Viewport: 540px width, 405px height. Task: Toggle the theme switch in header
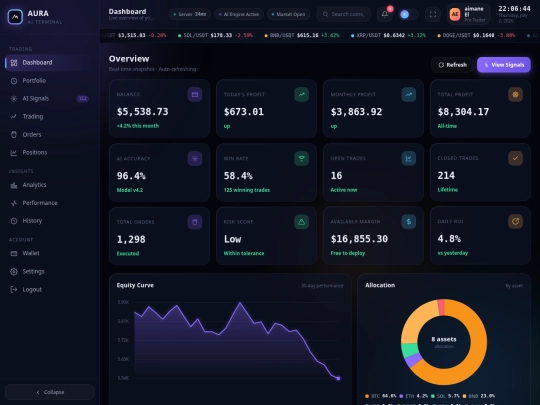[409, 14]
